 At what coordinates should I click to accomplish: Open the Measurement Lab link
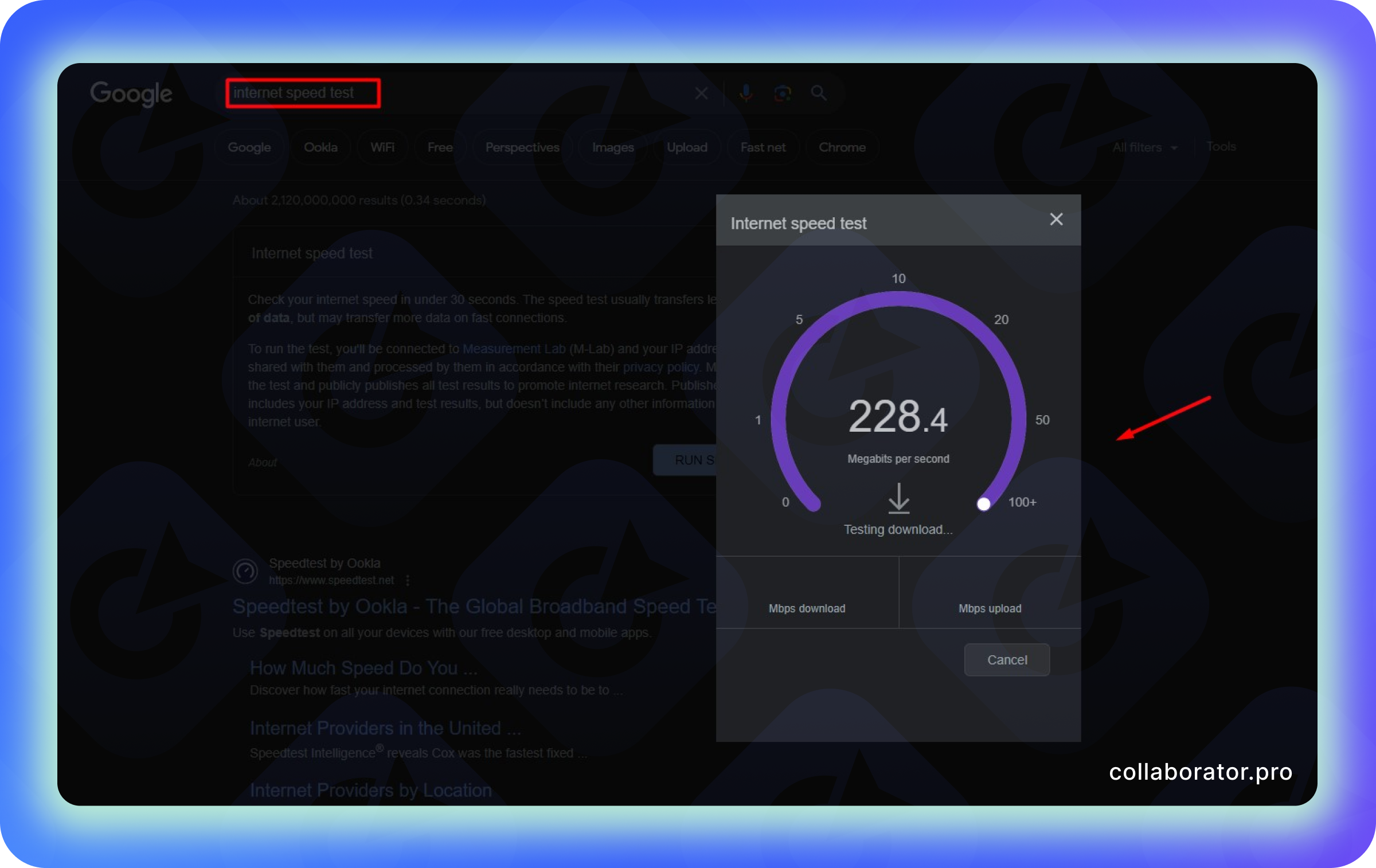514,349
